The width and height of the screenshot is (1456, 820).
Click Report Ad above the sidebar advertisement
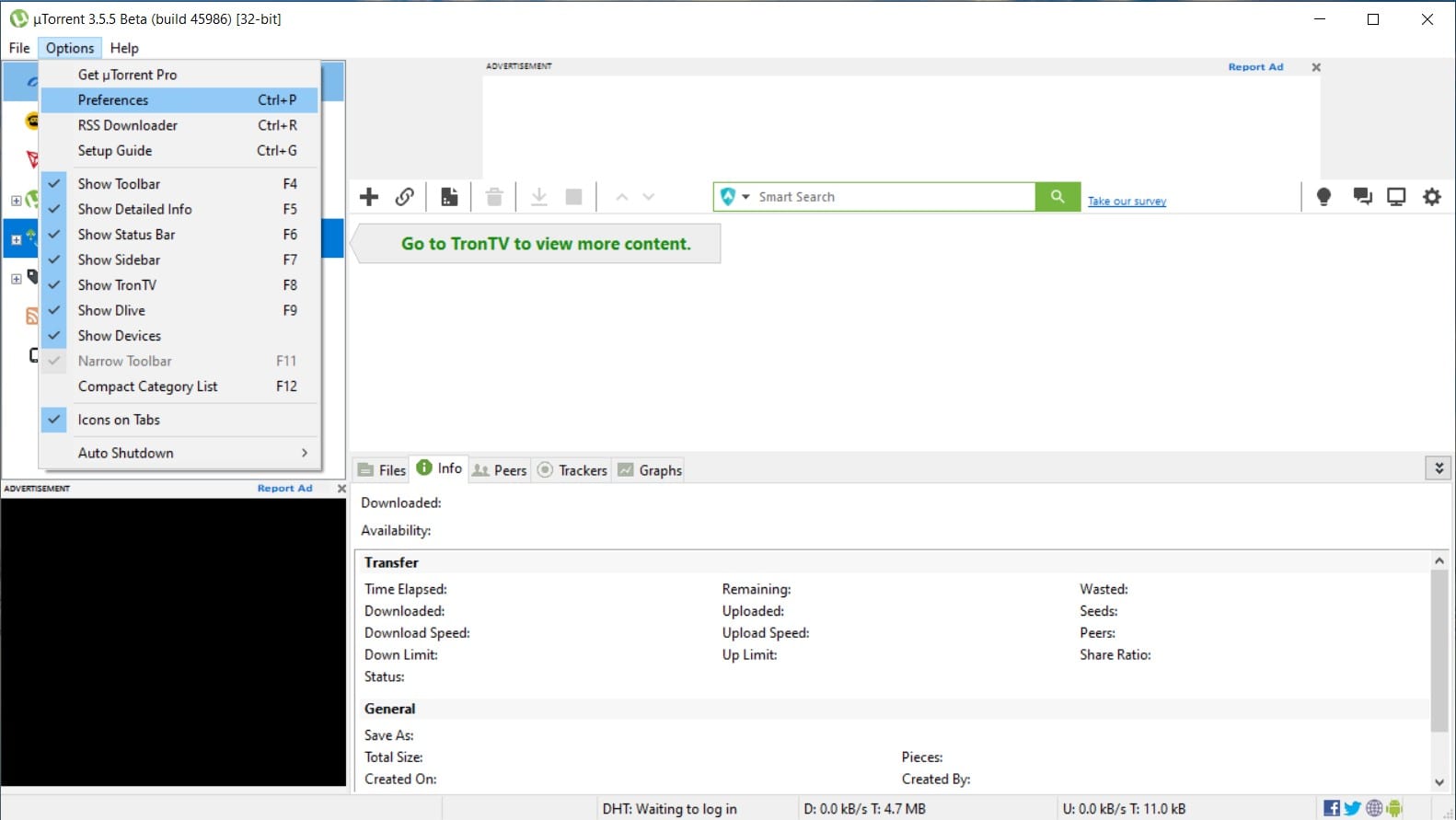point(284,489)
